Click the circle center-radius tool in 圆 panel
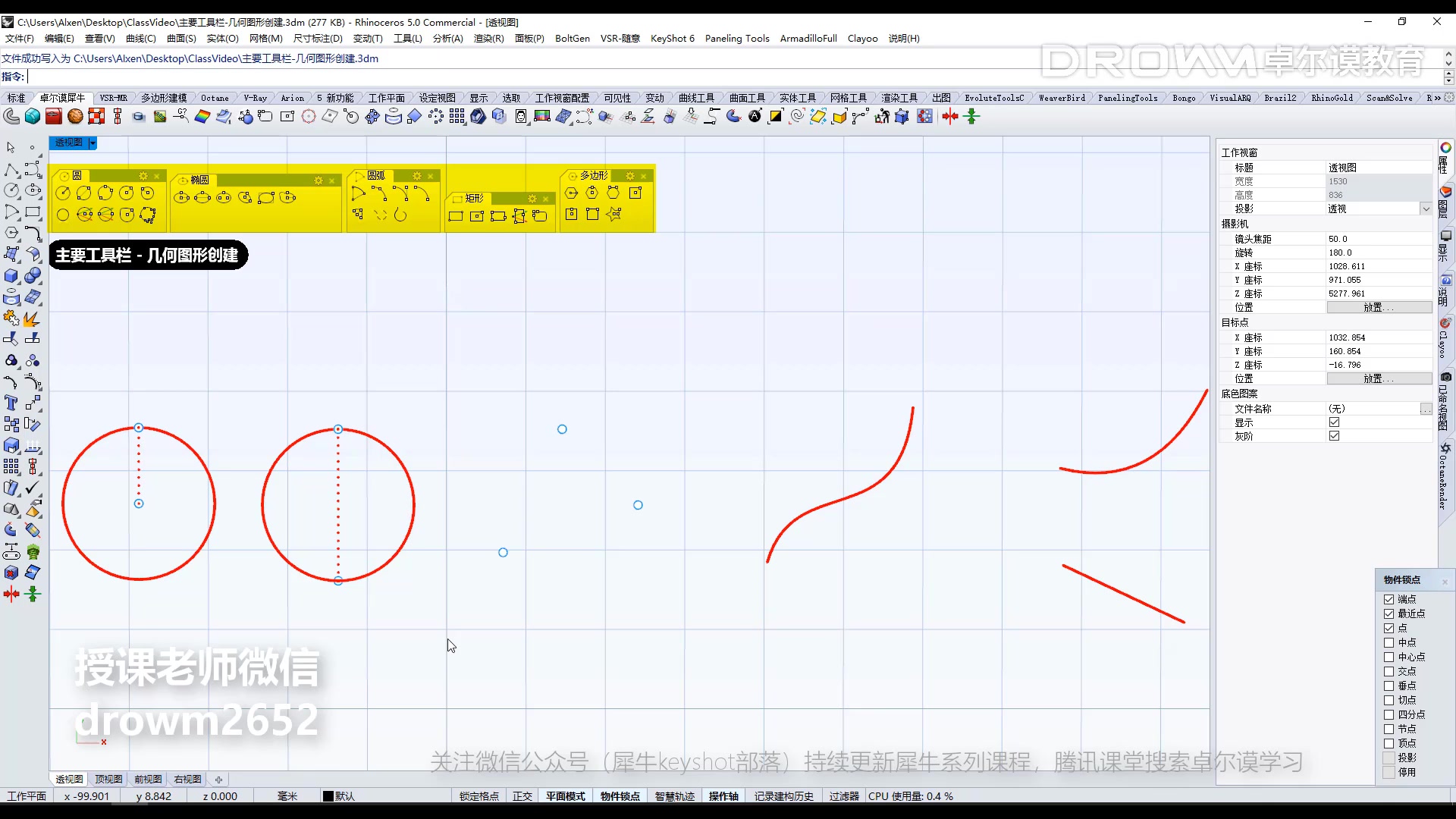The image size is (1456, 819). tap(63, 193)
